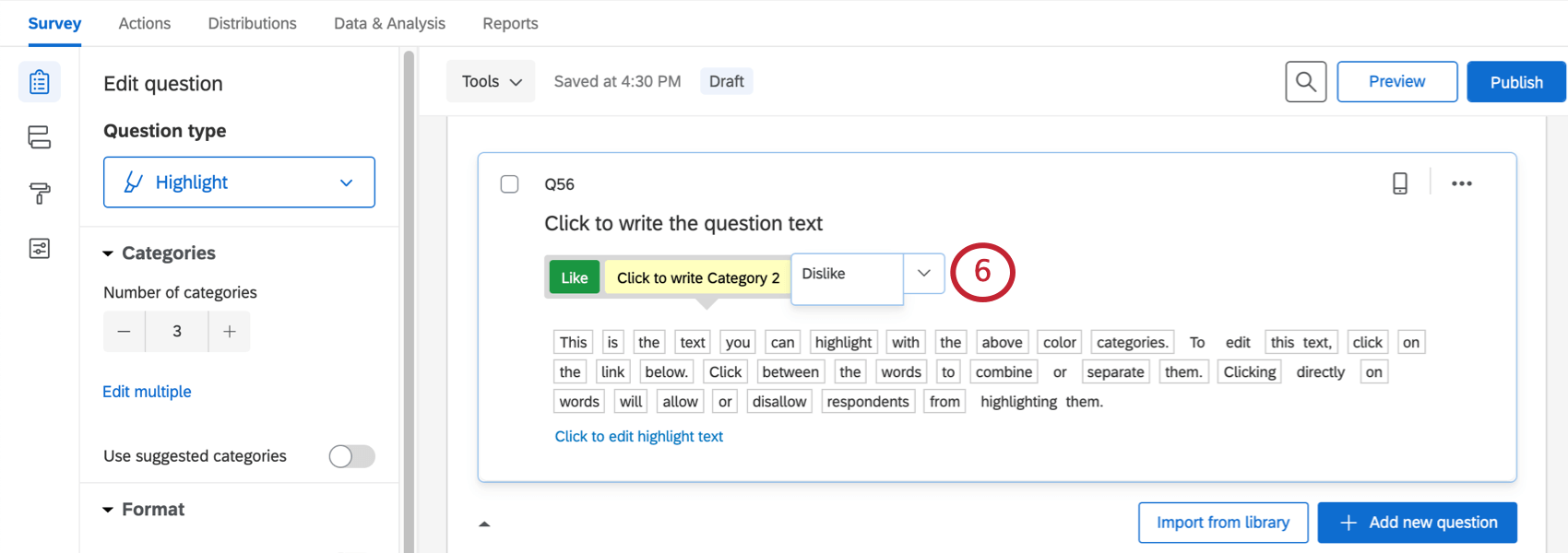Open the look and feel paint roller icon
The height and width of the screenshot is (553, 1568).
pos(39,193)
